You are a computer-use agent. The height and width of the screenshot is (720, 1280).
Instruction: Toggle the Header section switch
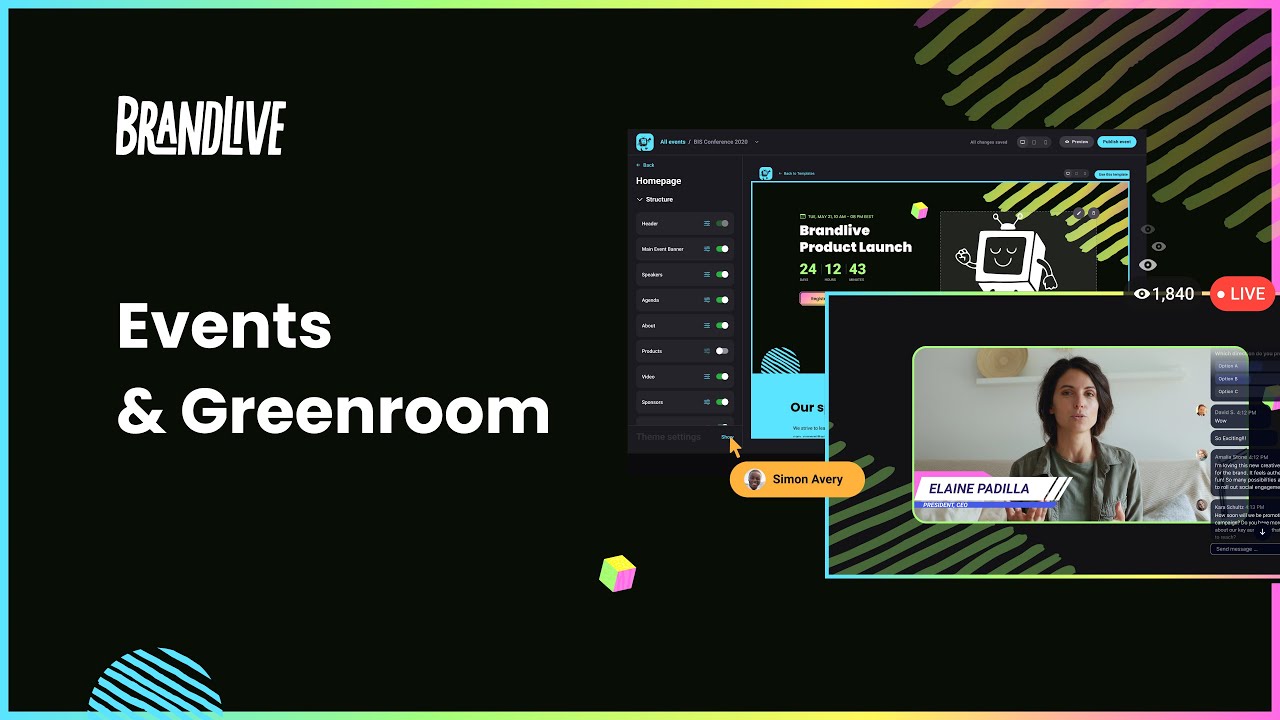pos(722,224)
